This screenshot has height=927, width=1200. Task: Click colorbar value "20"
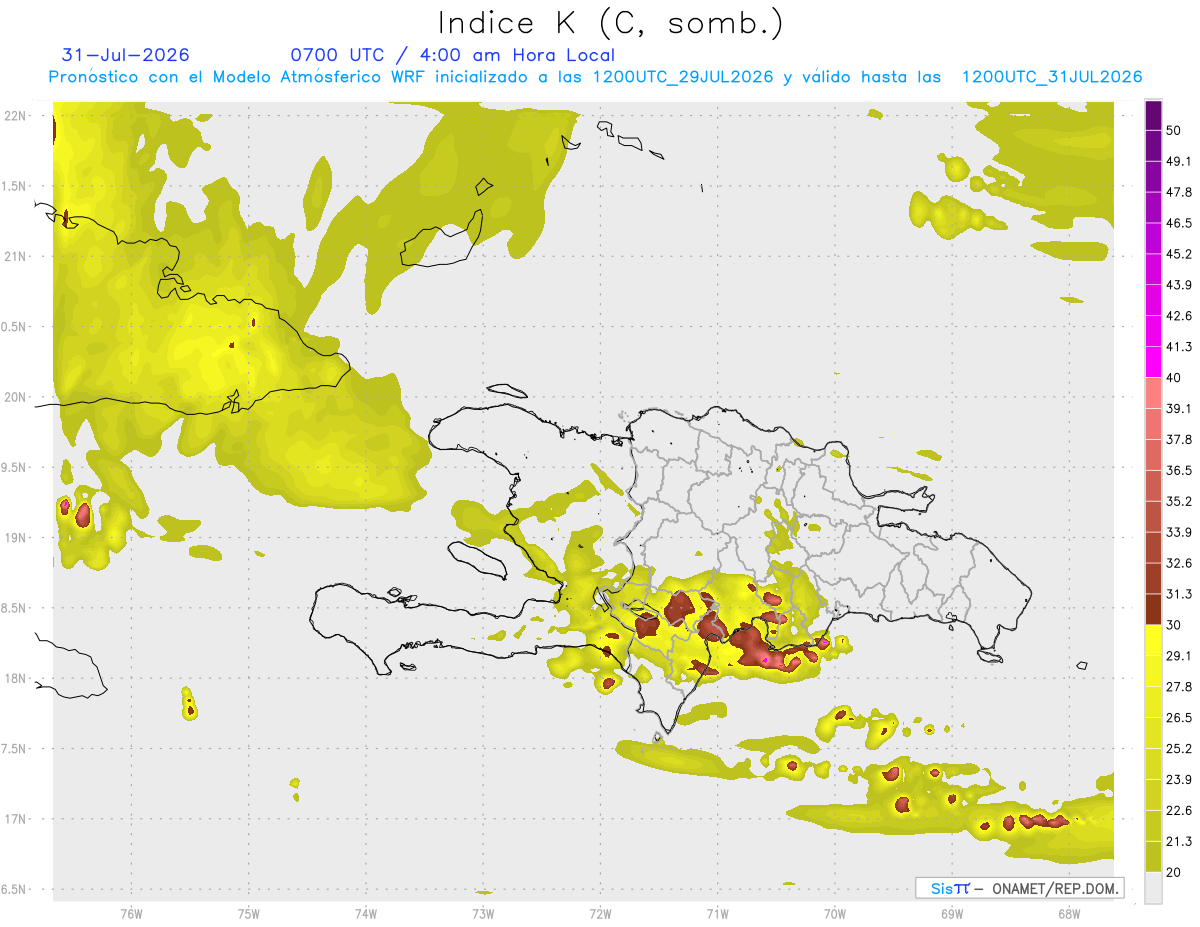point(1175,872)
